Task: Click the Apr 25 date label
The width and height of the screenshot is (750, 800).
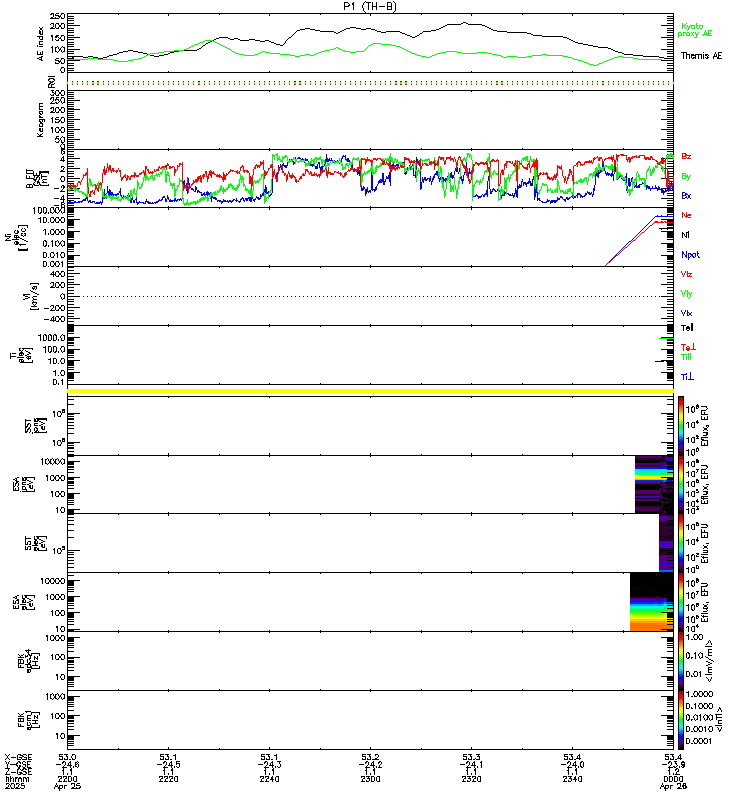Action: click(67, 786)
